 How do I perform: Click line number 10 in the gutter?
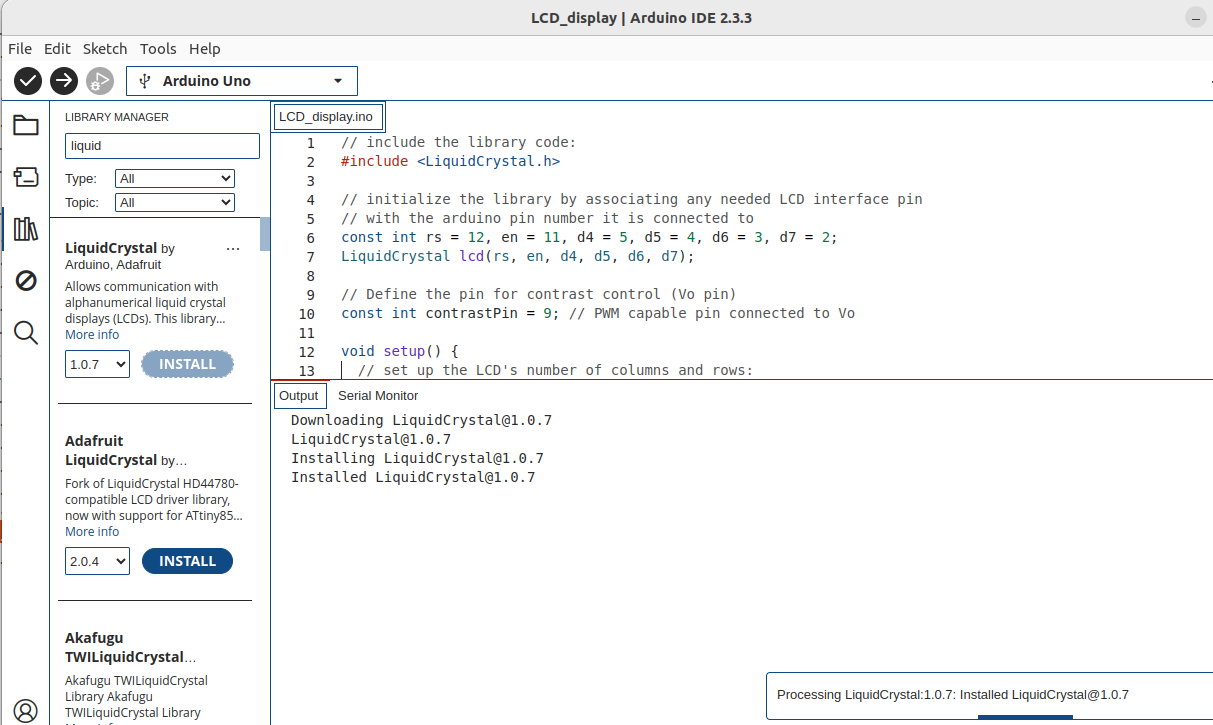click(306, 313)
